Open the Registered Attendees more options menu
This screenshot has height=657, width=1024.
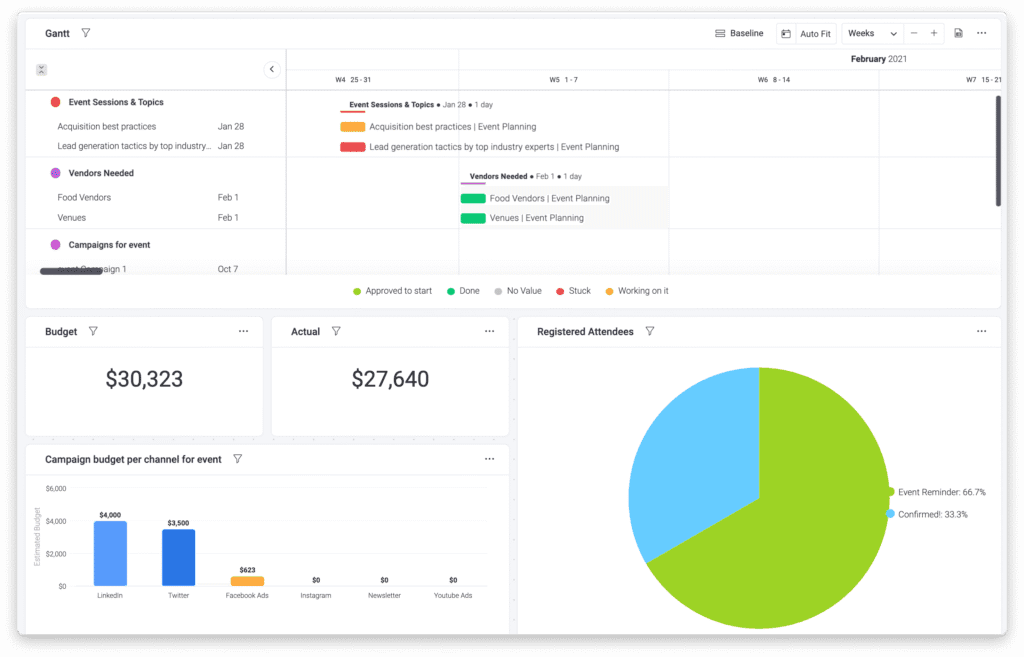pyautogui.click(x=982, y=331)
